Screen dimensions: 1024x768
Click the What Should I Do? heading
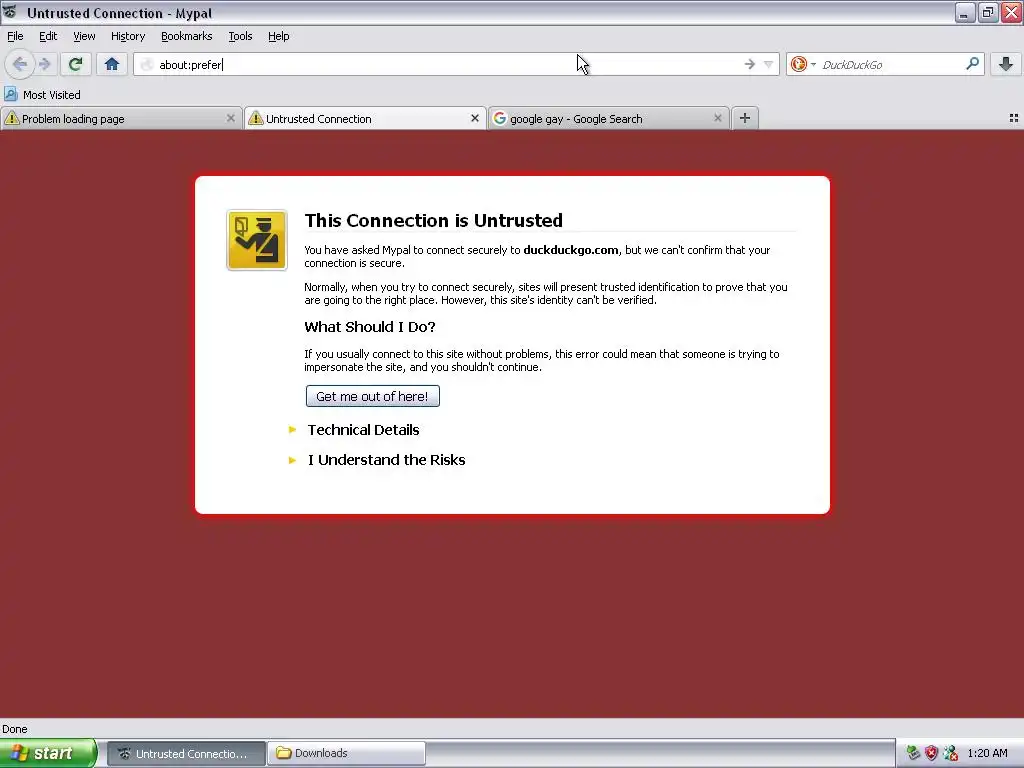point(370,327)
